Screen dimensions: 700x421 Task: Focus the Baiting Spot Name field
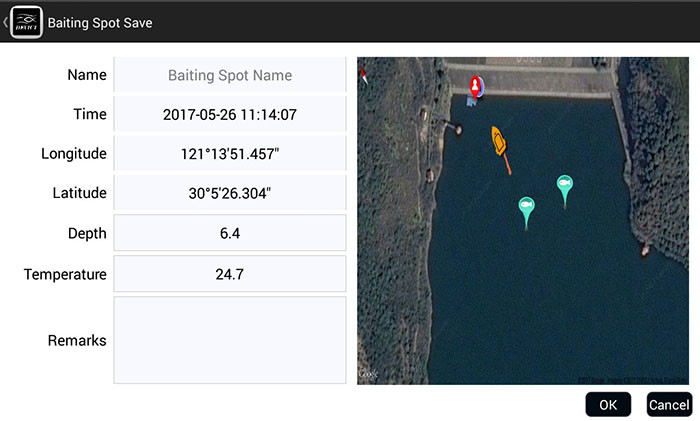coord(230,75)
